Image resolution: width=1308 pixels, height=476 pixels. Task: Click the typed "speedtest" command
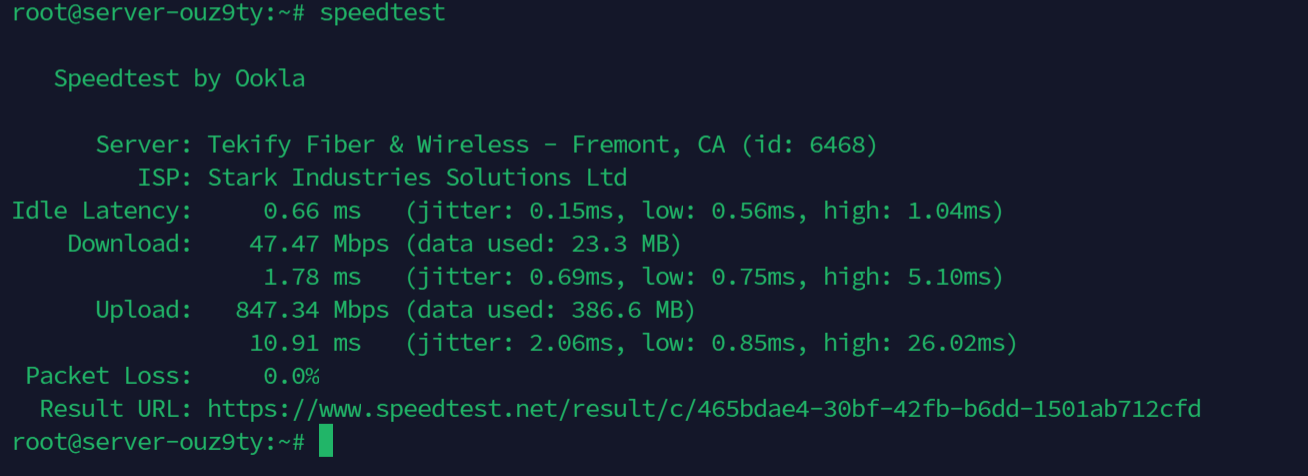(x=382, y=13)
